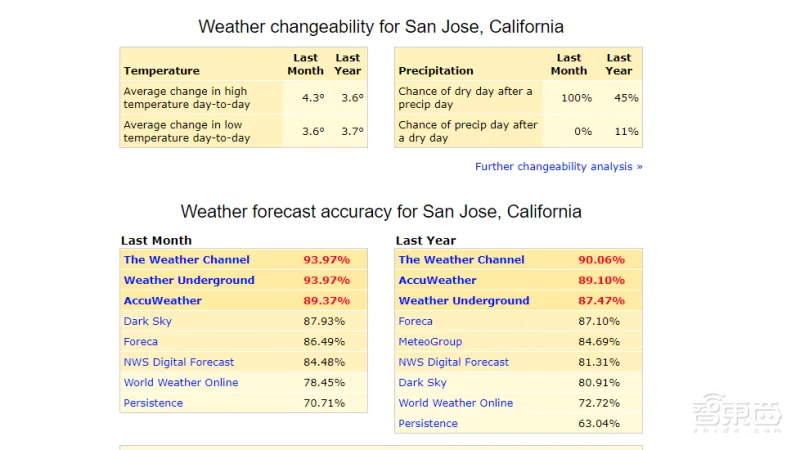
Task: Open the Further changeability analysis link
Action: 558,166
